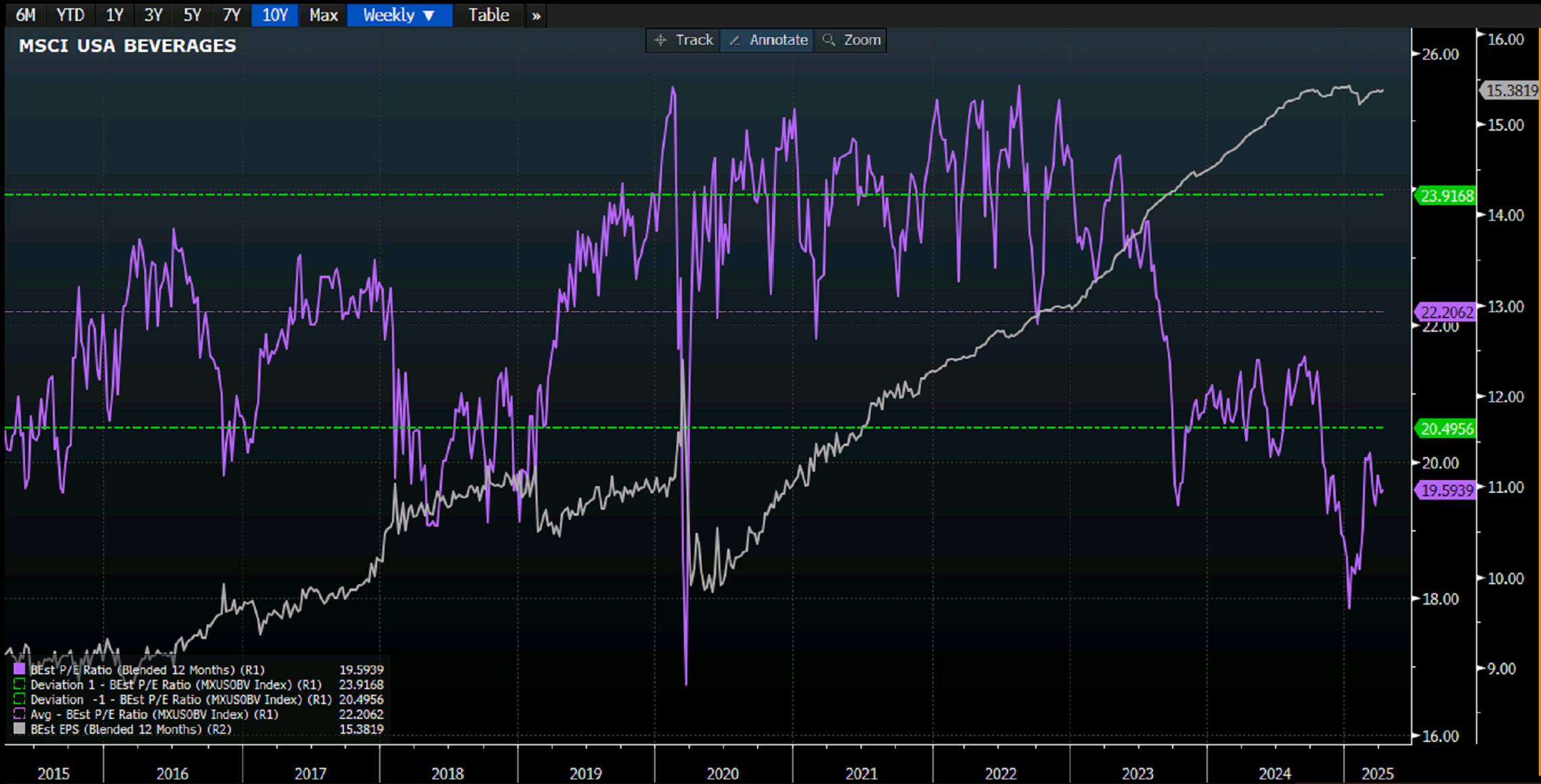Click the 2018 label on the time axis
1541x784 pixels.
pyautogui.click(x=448, y=773)
